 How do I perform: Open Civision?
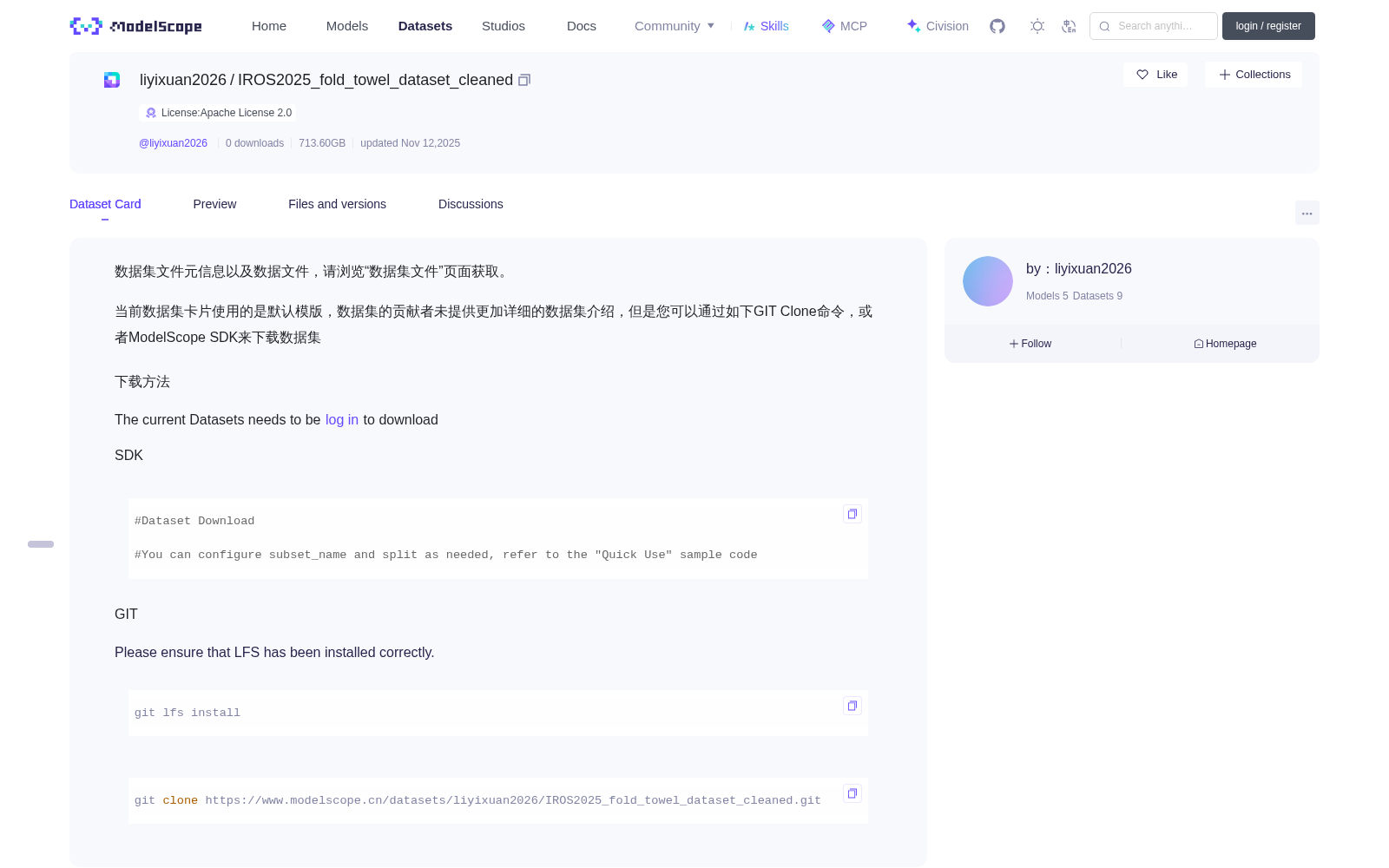[x=938, y=26]
